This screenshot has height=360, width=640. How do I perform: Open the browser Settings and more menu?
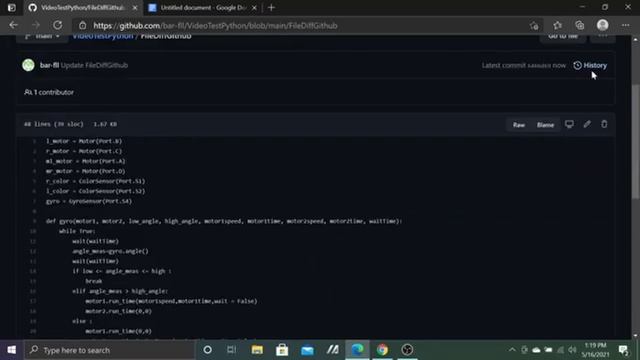[625, 26]
